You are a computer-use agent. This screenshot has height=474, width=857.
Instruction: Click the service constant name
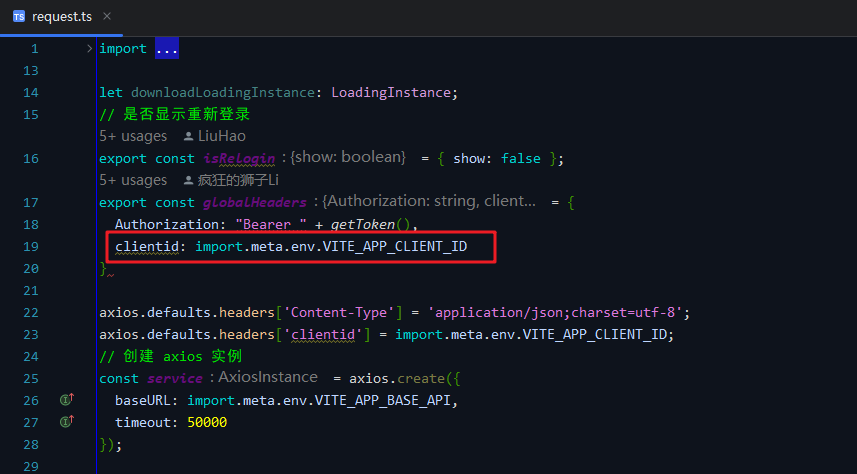(x=175, y=378)
